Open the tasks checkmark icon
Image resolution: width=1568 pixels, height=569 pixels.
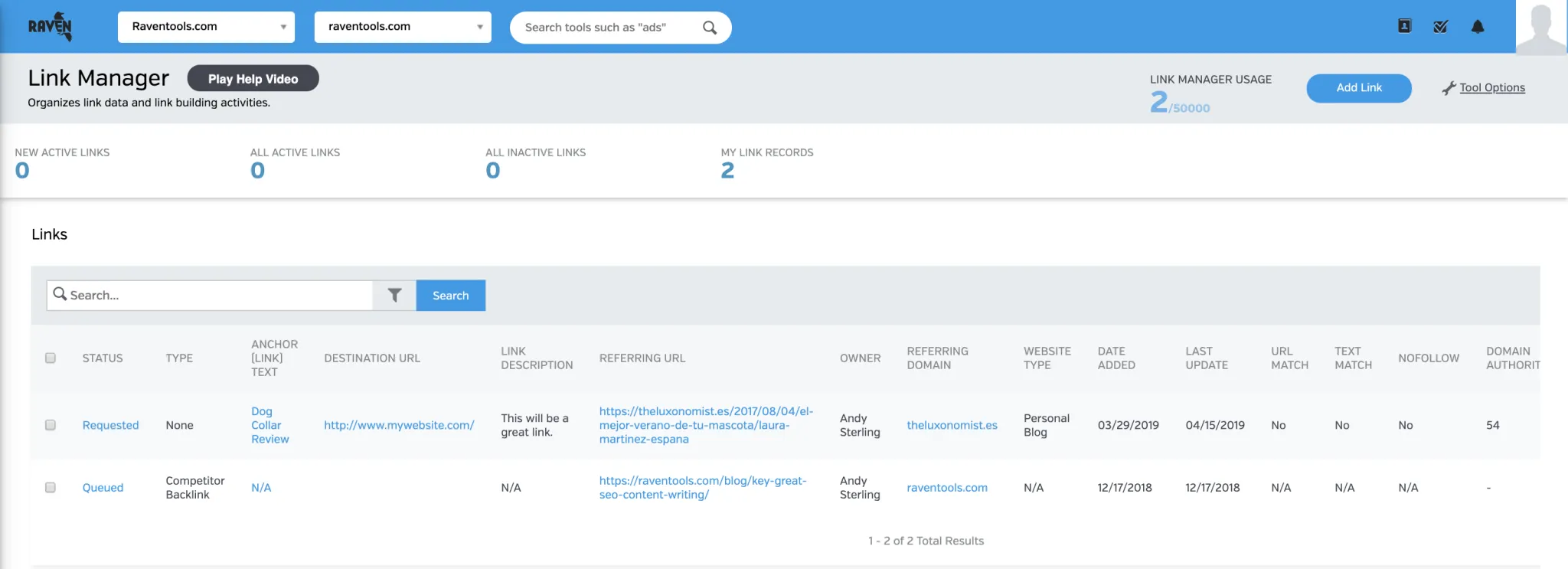pyautogui.click(x=1440, y=27)
